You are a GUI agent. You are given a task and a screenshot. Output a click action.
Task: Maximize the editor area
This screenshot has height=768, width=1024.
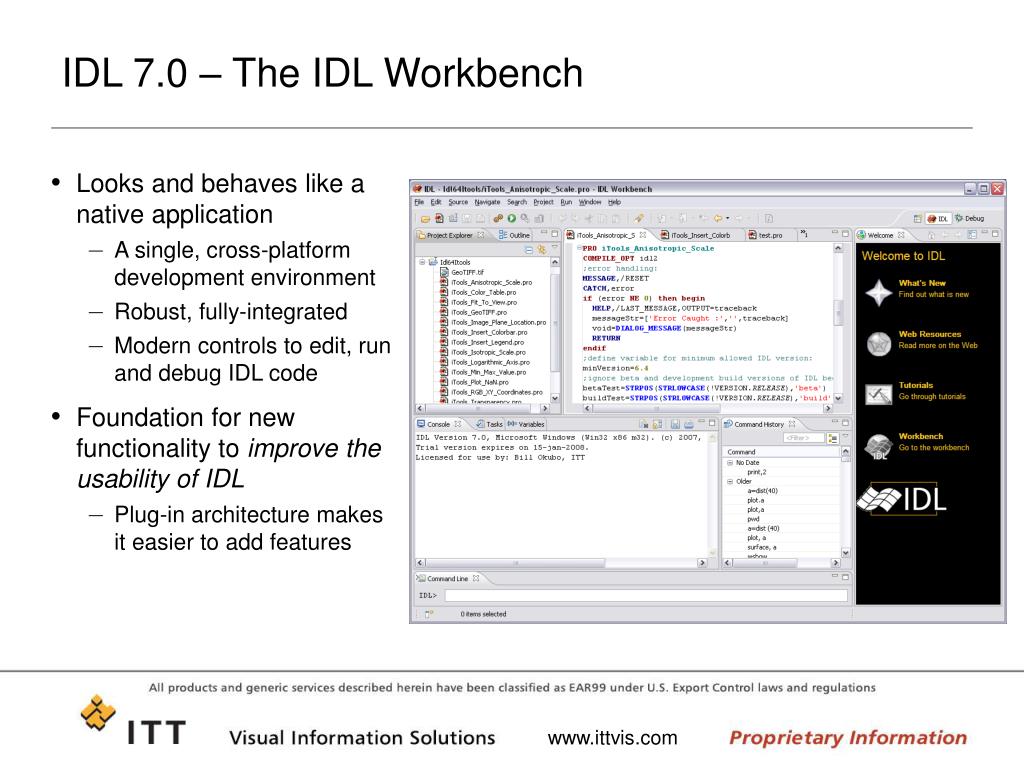click(x=844, y=233)
